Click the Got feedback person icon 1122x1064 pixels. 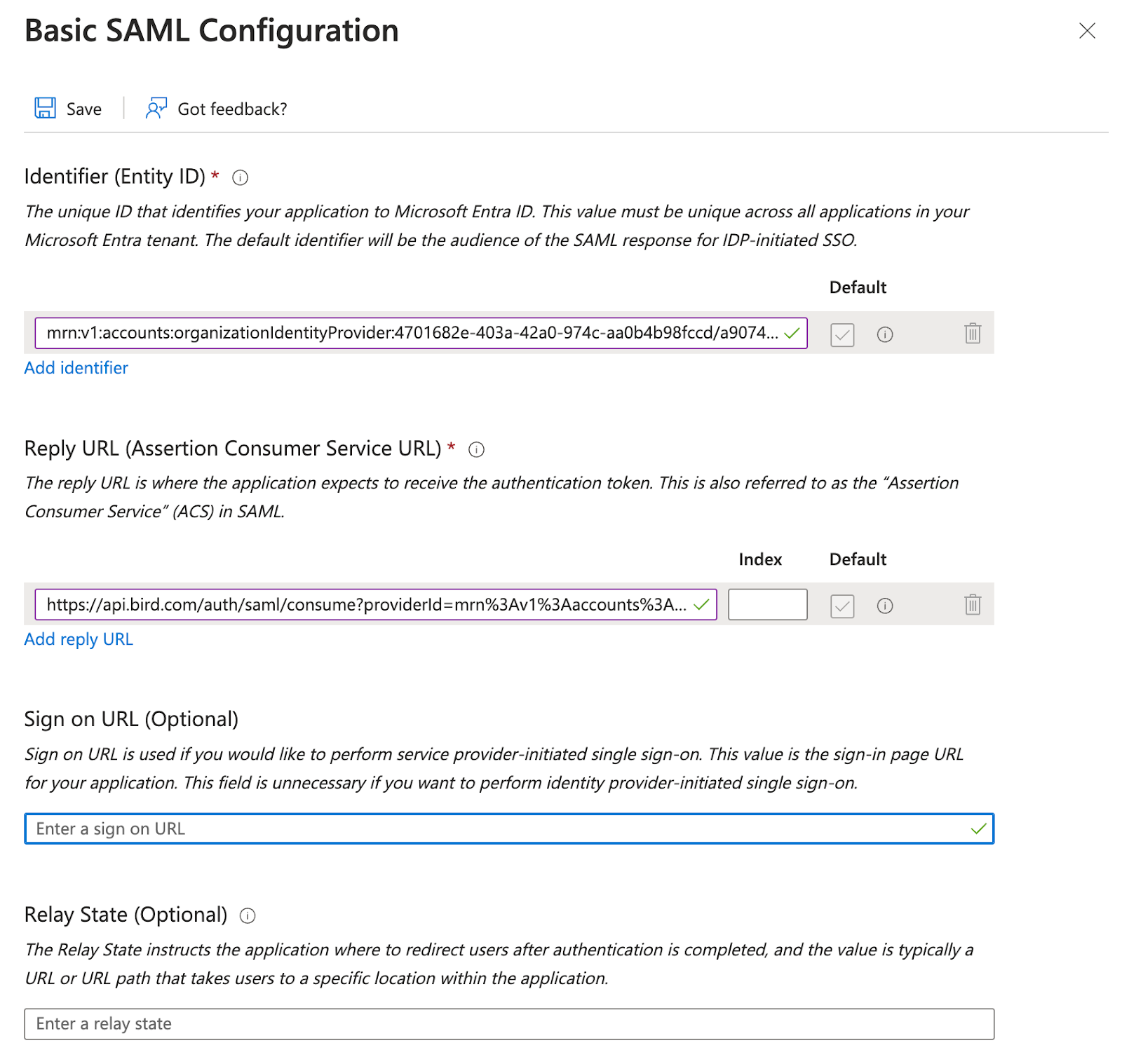point(156,108)
